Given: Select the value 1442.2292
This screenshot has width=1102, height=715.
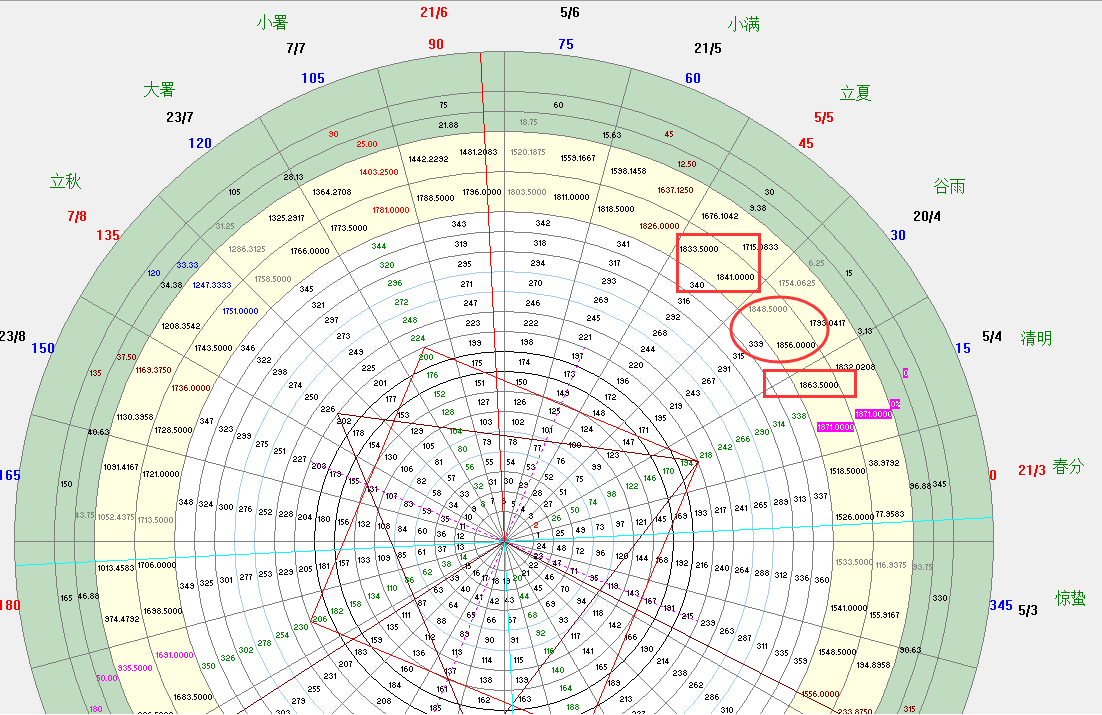Looking at the screenshot, I should [x=428, y=160].
